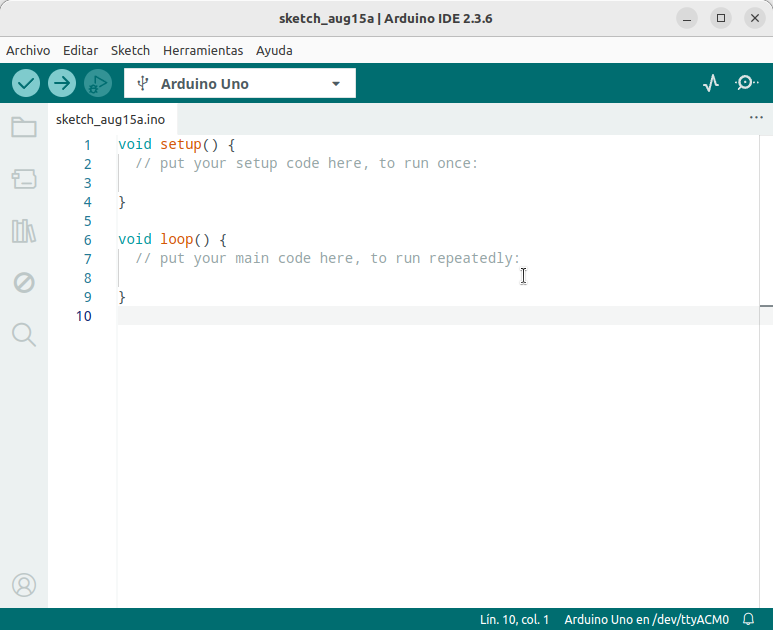The image size is (773, 630).
Task: Start debugging with the debug play icon
Action: 98,83
